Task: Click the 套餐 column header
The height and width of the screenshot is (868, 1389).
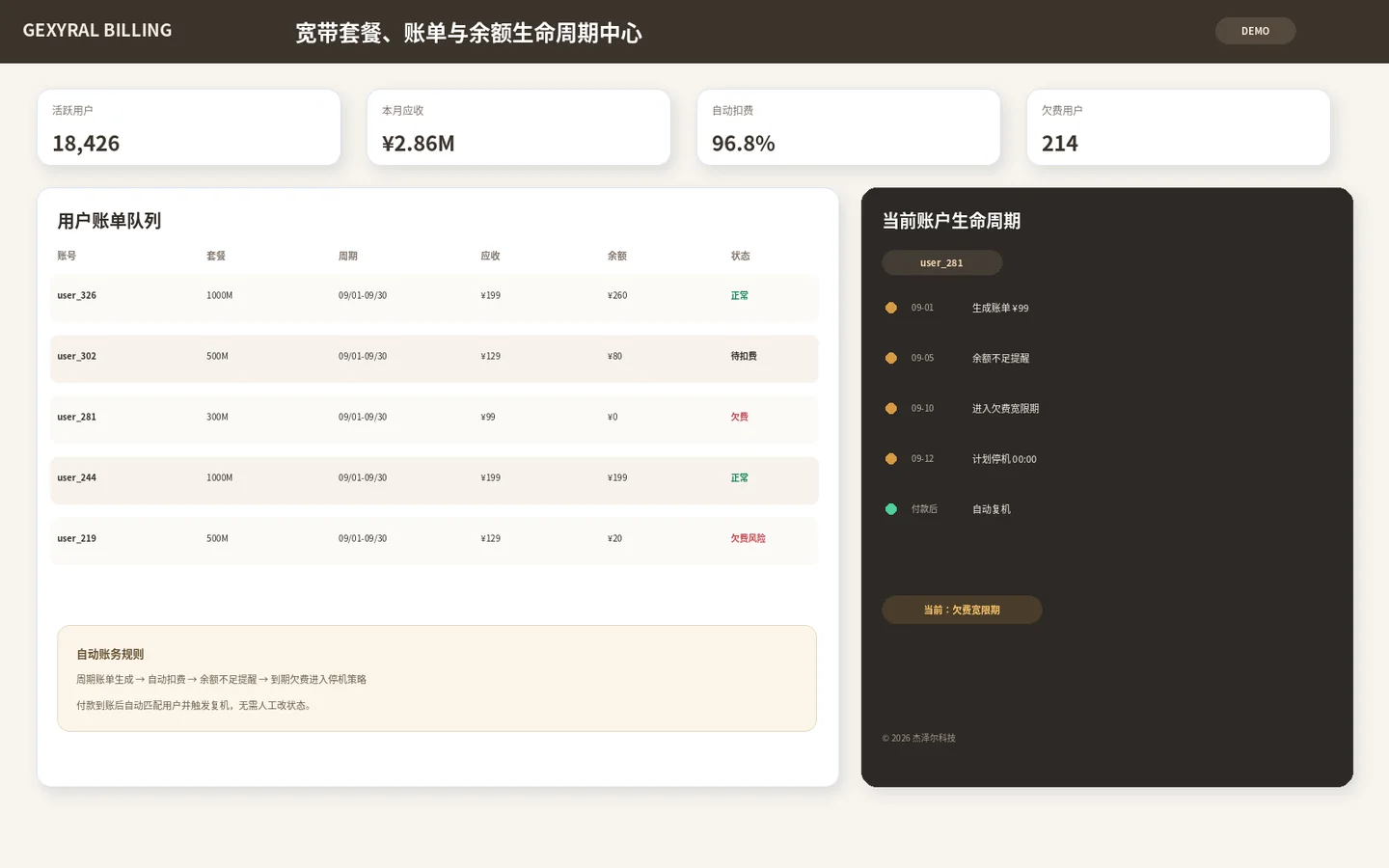Action: click(x=216, y=256)
